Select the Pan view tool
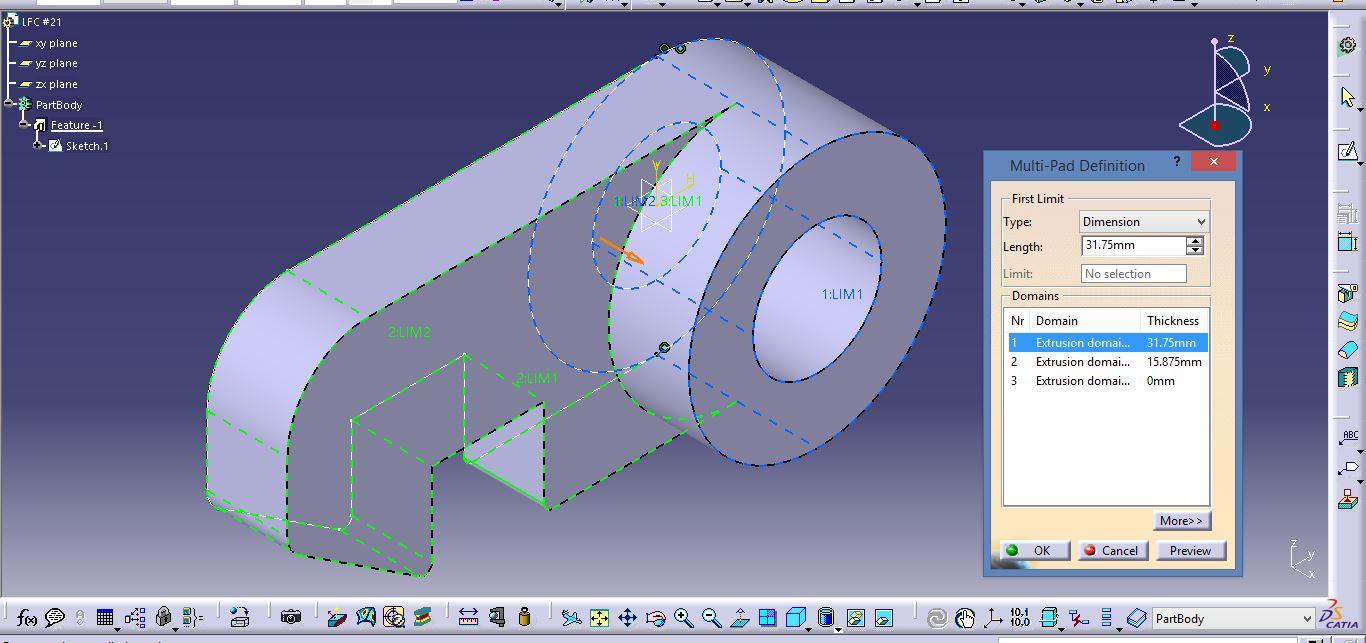The height and width of the screenshot is (643, 1366). point(627,618)
